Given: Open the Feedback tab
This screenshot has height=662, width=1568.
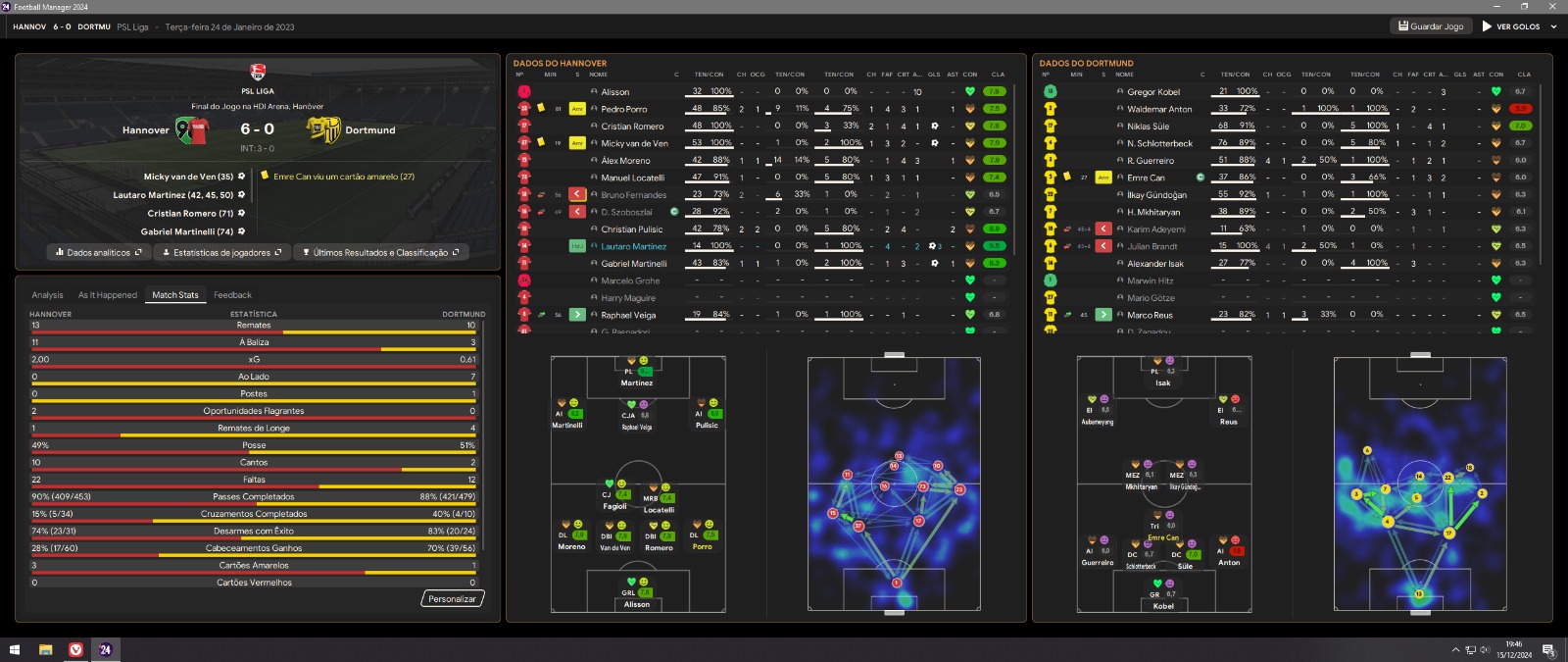Looking at the screenshot, I should (x=232, y=295).
